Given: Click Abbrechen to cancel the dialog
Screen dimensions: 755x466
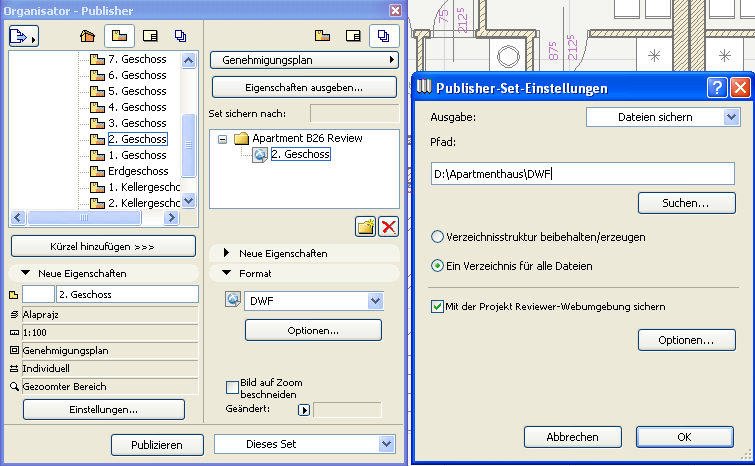Looking at the screenshot, I should tap(573, 437).
